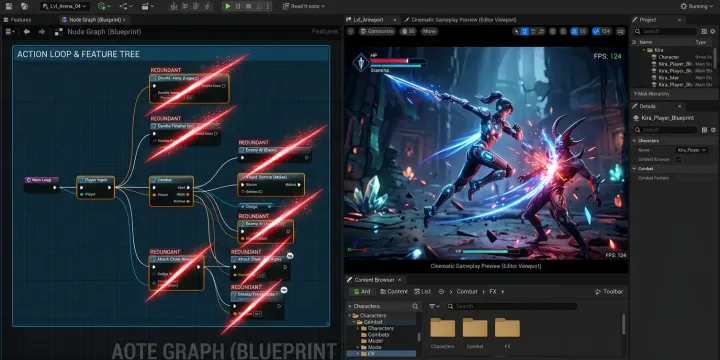720x360 pixels.
Task: Click the surface snapping icon in viewport toolbar
Action: point(562,31)
